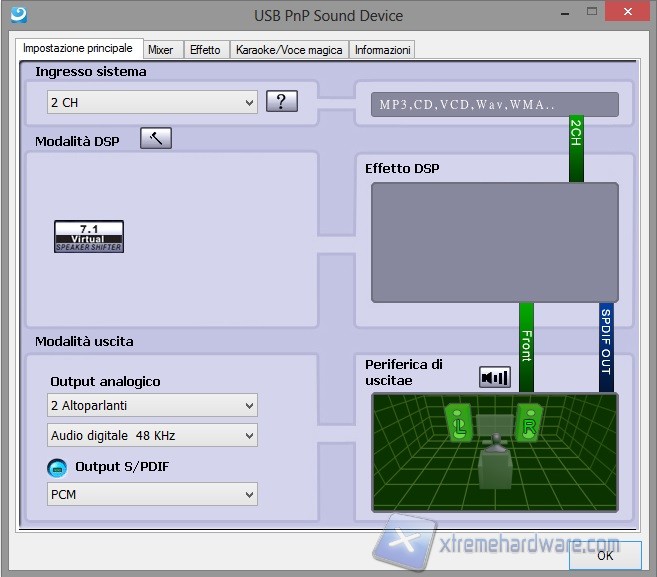
Task: Open the 2 Altoparlanti output dropdown
Action: pos(152,405)
